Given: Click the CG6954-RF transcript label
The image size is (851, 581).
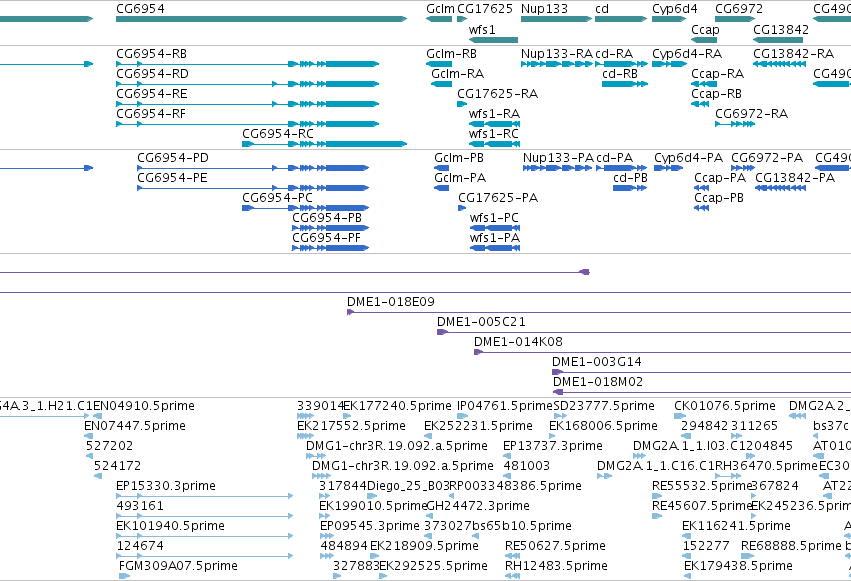Looking at the screenshot, I should [x=151, y=114].
